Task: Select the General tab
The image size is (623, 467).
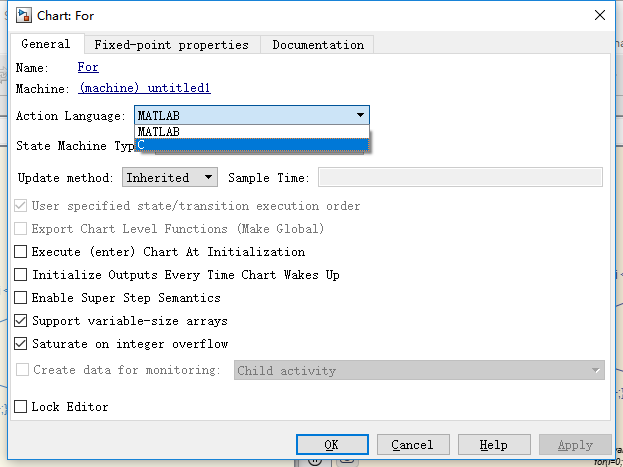Action: point(46,44)
